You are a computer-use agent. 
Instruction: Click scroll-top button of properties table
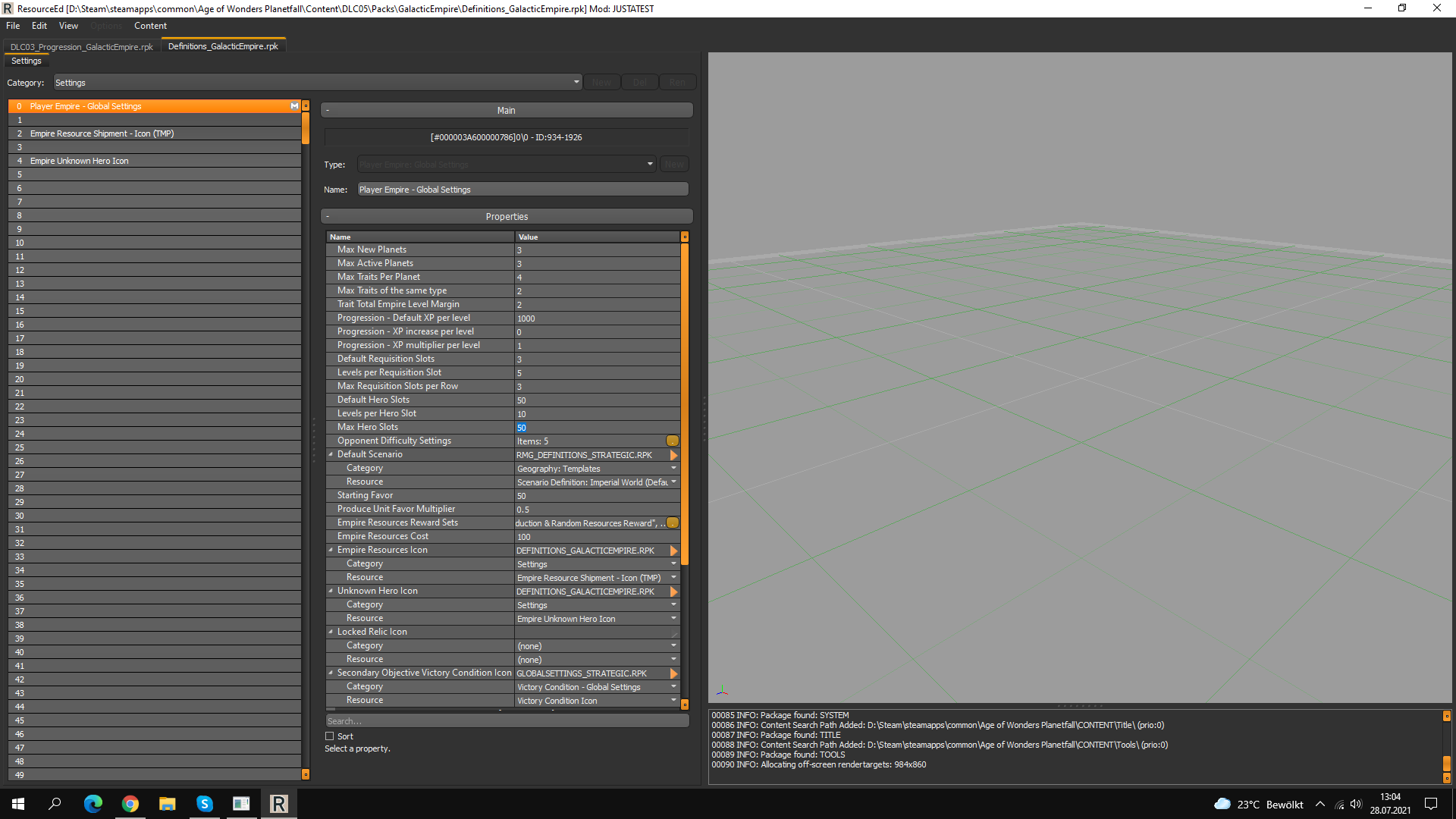[685, 237]
